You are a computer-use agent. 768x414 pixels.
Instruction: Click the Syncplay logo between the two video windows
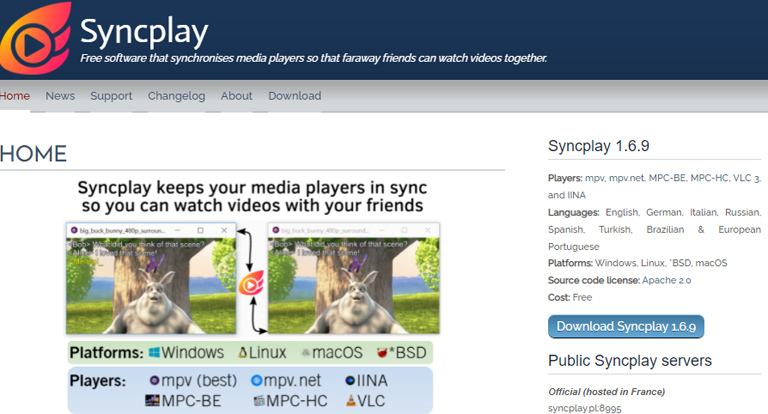pyautogui.click(x=251, y=283)
